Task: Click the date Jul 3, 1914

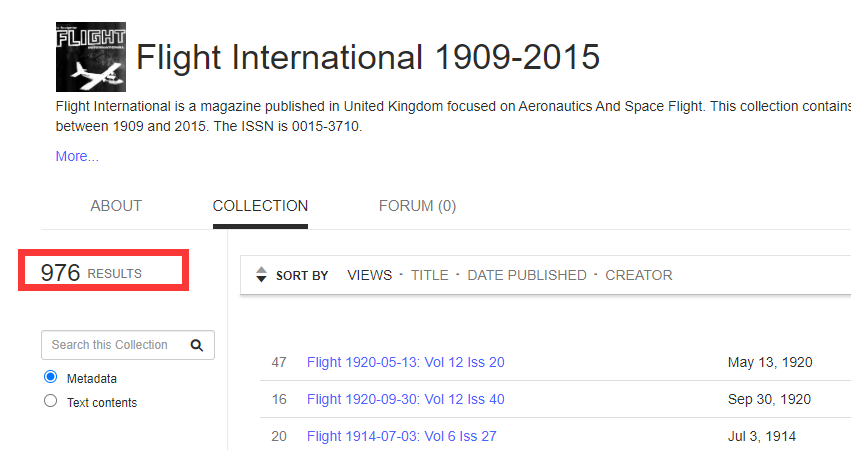Action: coord(762,436)
